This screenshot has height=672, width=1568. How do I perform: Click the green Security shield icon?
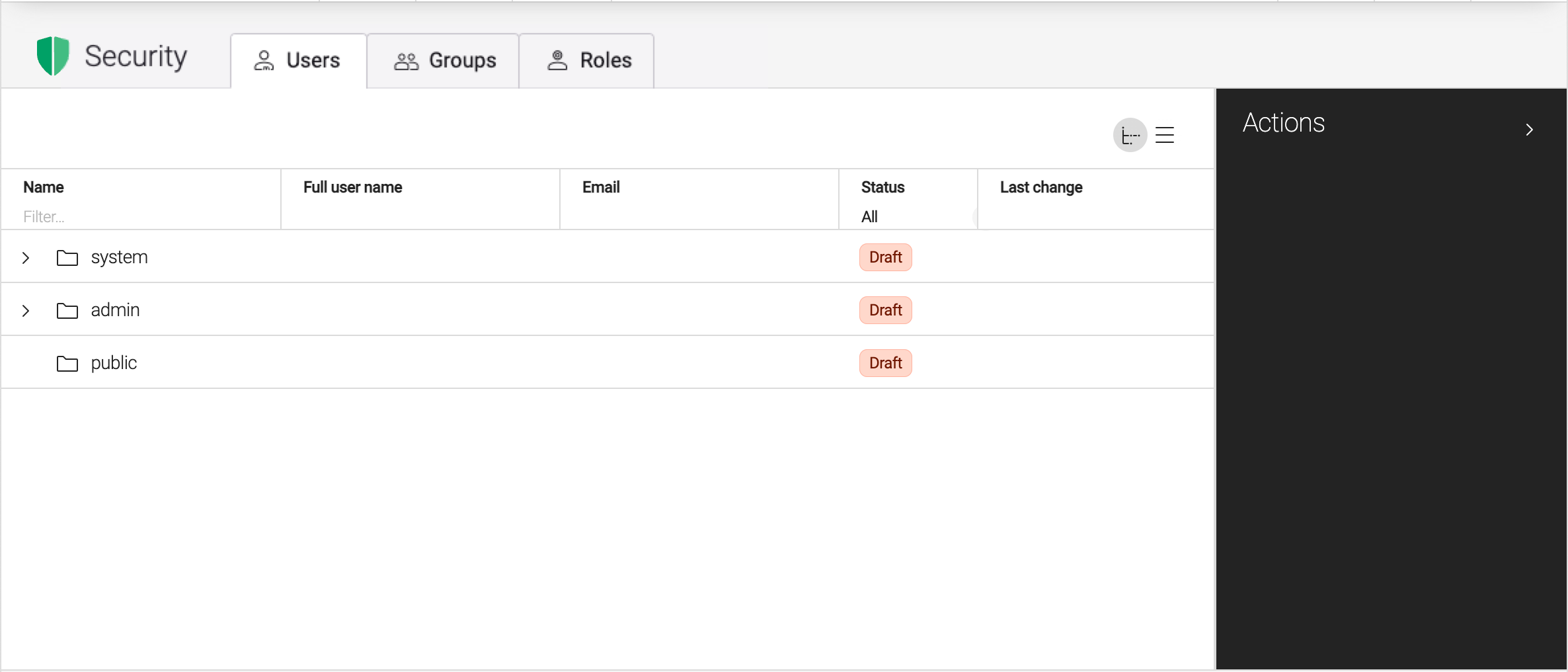(53, 56)
